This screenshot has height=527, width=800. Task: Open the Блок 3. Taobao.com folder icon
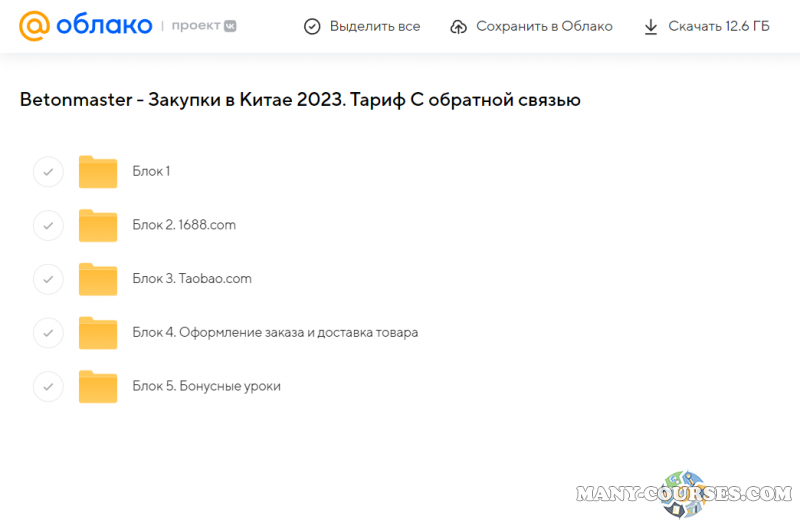(x=98, y=279)
